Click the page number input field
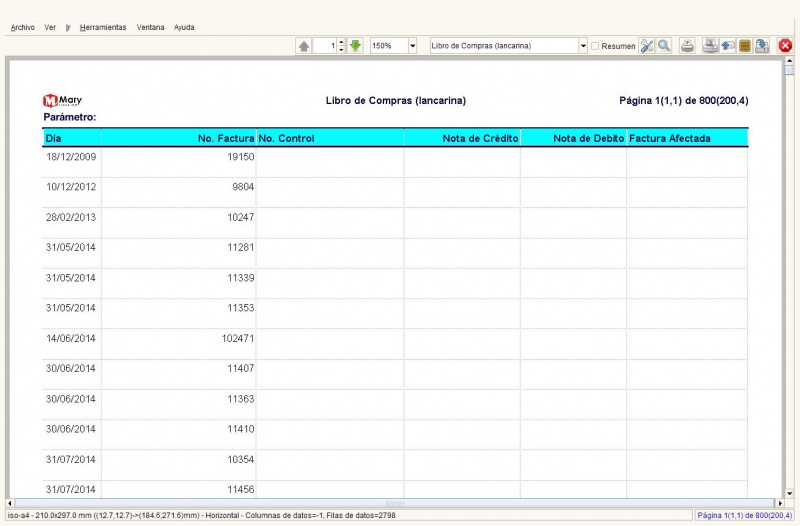Viewport: 800px width, 526px height. pos(325,46)
